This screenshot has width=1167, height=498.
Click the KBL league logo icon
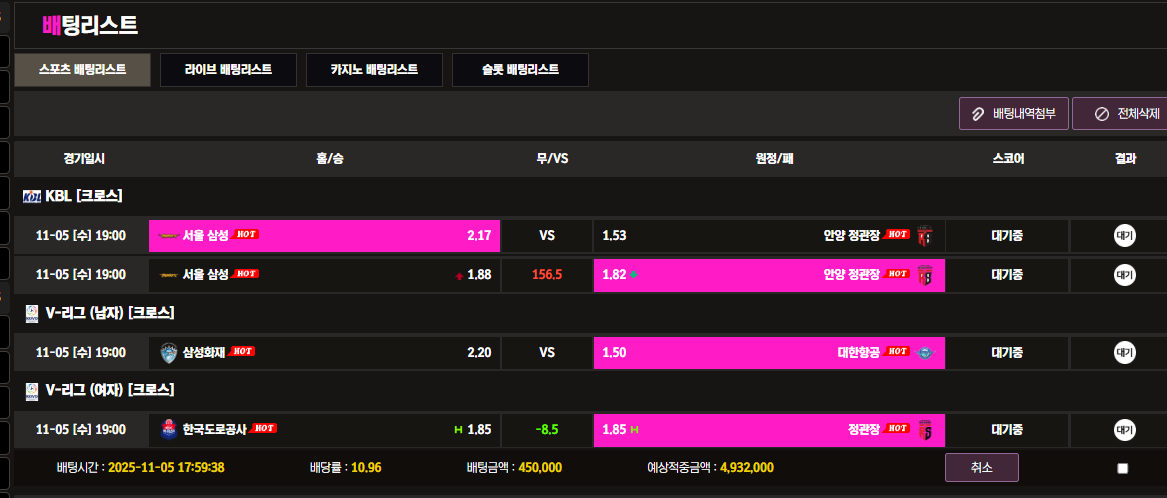point(31,196)
